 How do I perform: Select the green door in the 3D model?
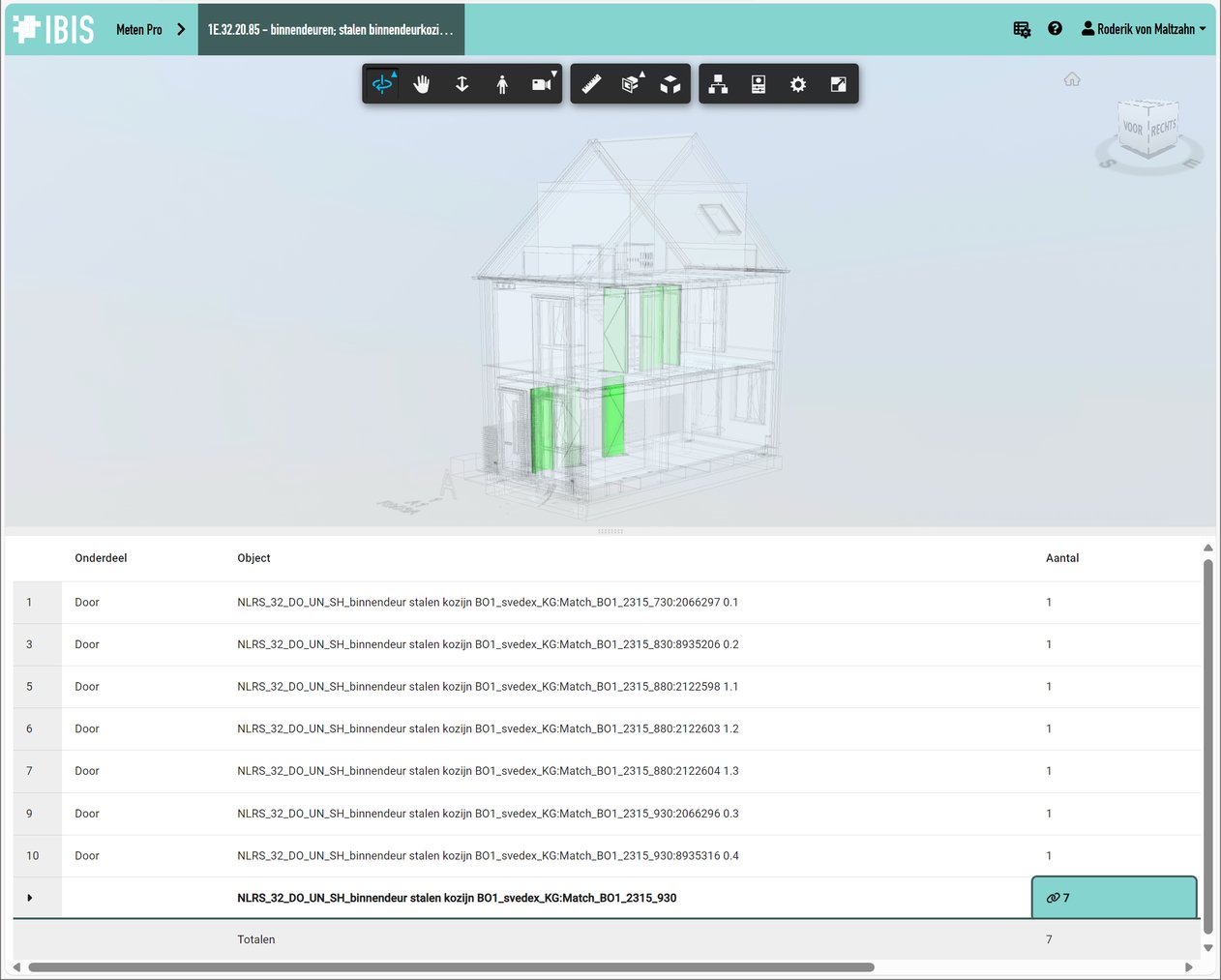pyautogui.click(x=613, y=416)
